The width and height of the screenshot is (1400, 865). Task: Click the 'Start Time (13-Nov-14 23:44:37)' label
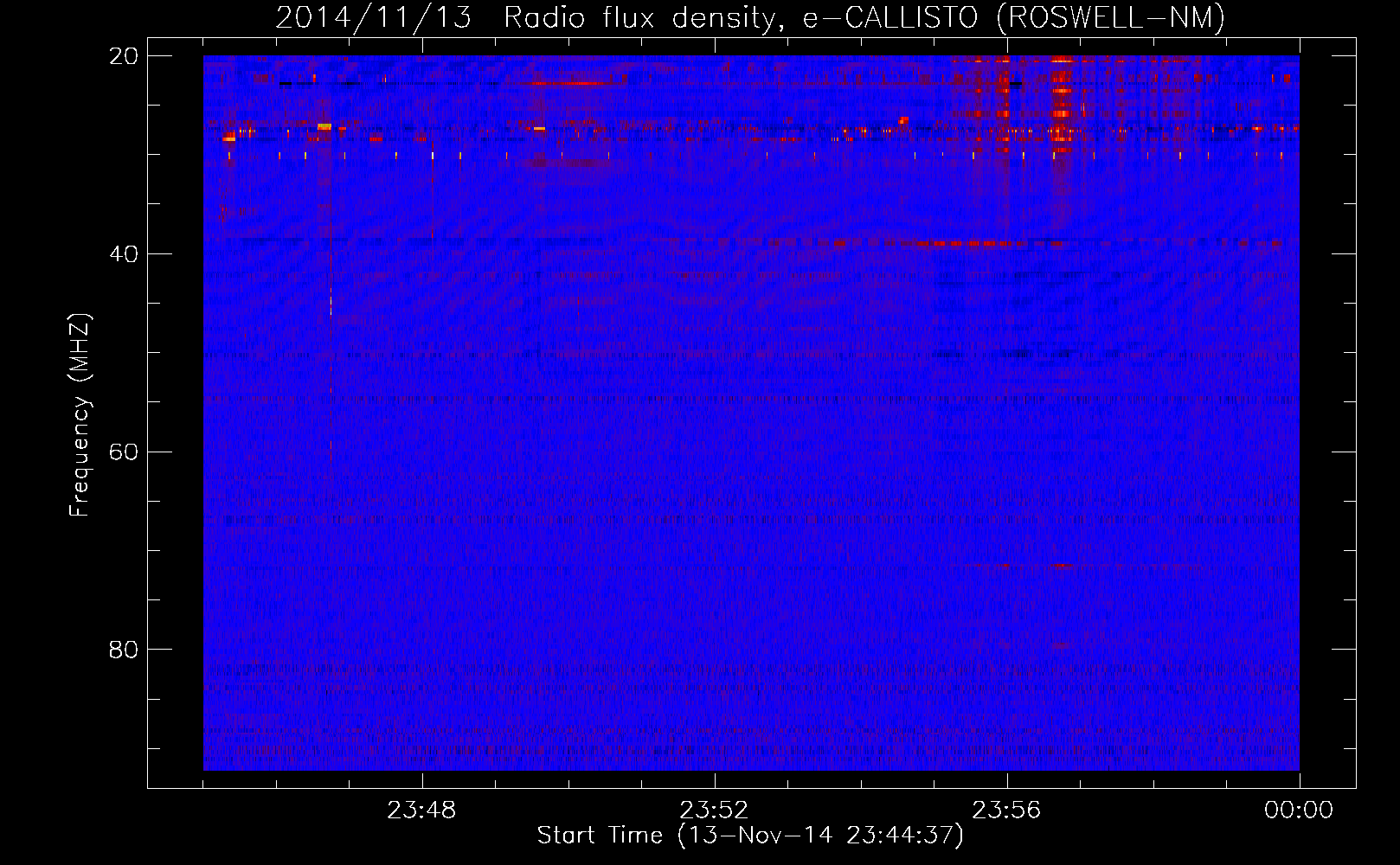point(750,836)
